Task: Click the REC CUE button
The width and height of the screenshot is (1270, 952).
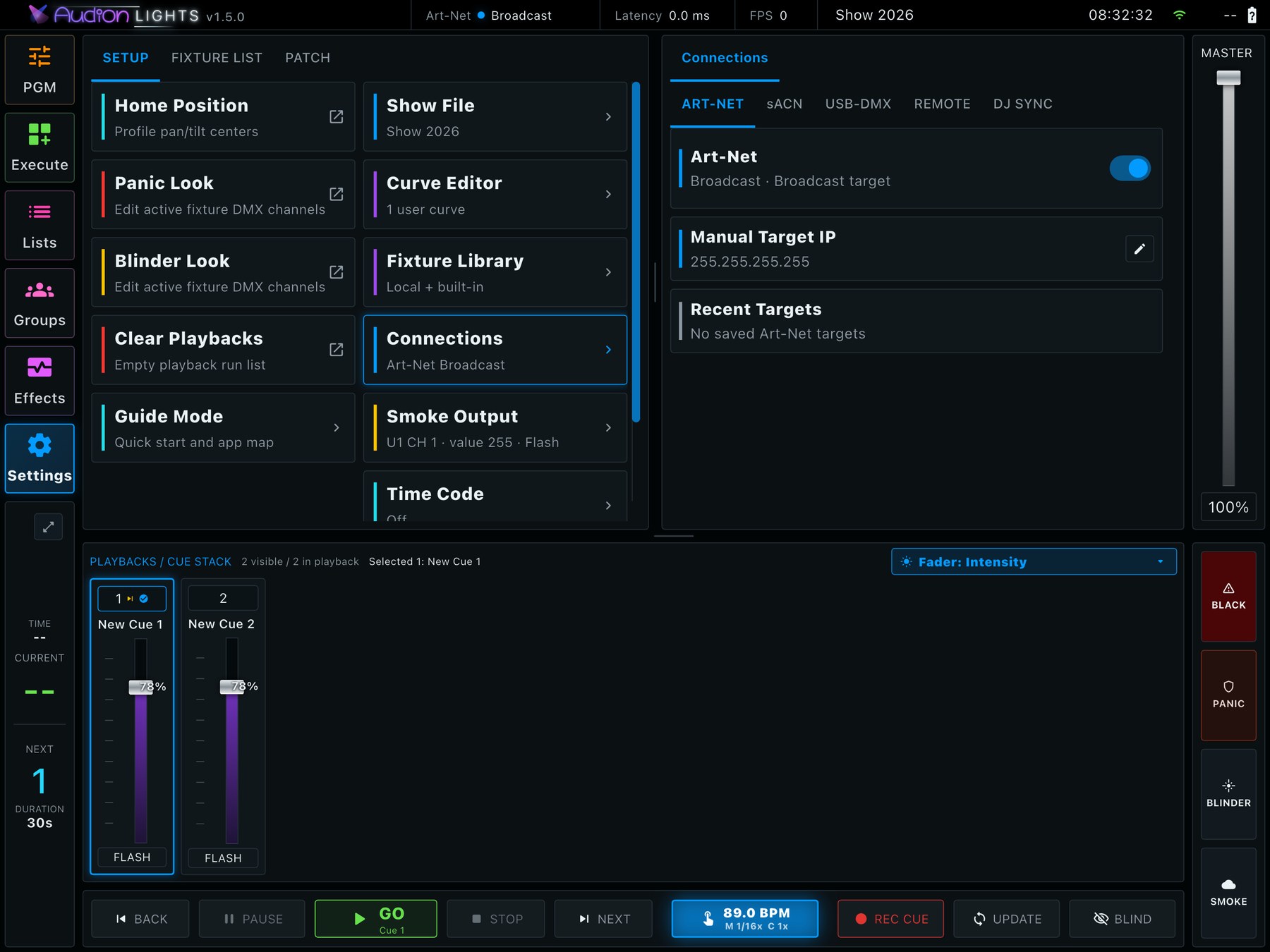Action: pos(890,919)
